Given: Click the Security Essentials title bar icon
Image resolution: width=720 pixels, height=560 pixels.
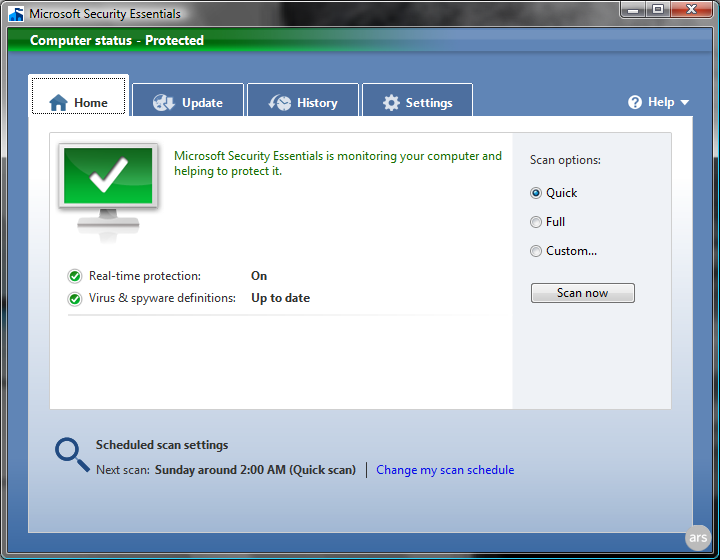Looking at the screenshot, I should [16, 14].
